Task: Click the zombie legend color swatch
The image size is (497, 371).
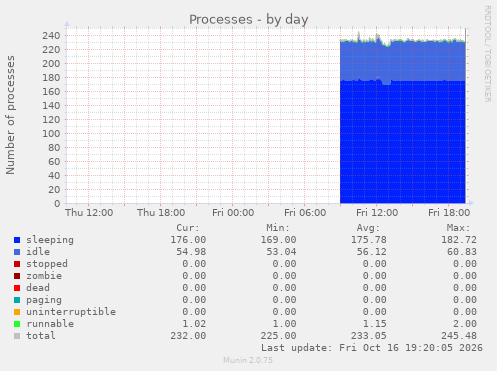Action: pos(17,276)
